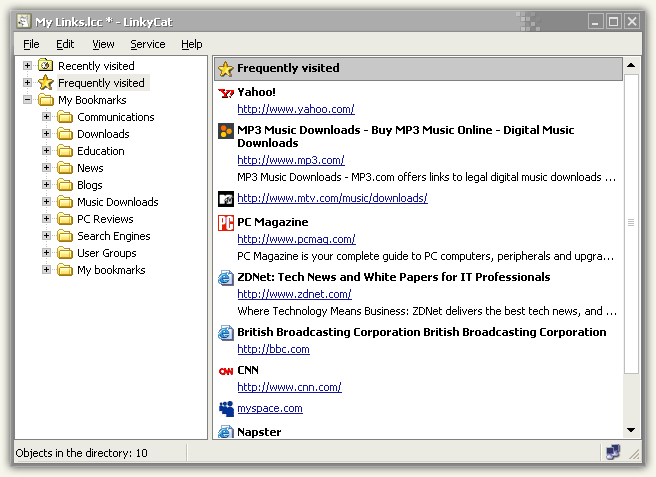Screen dimensions: 656x477
Task: Open the View menu
Action: [x=103, y=44]
